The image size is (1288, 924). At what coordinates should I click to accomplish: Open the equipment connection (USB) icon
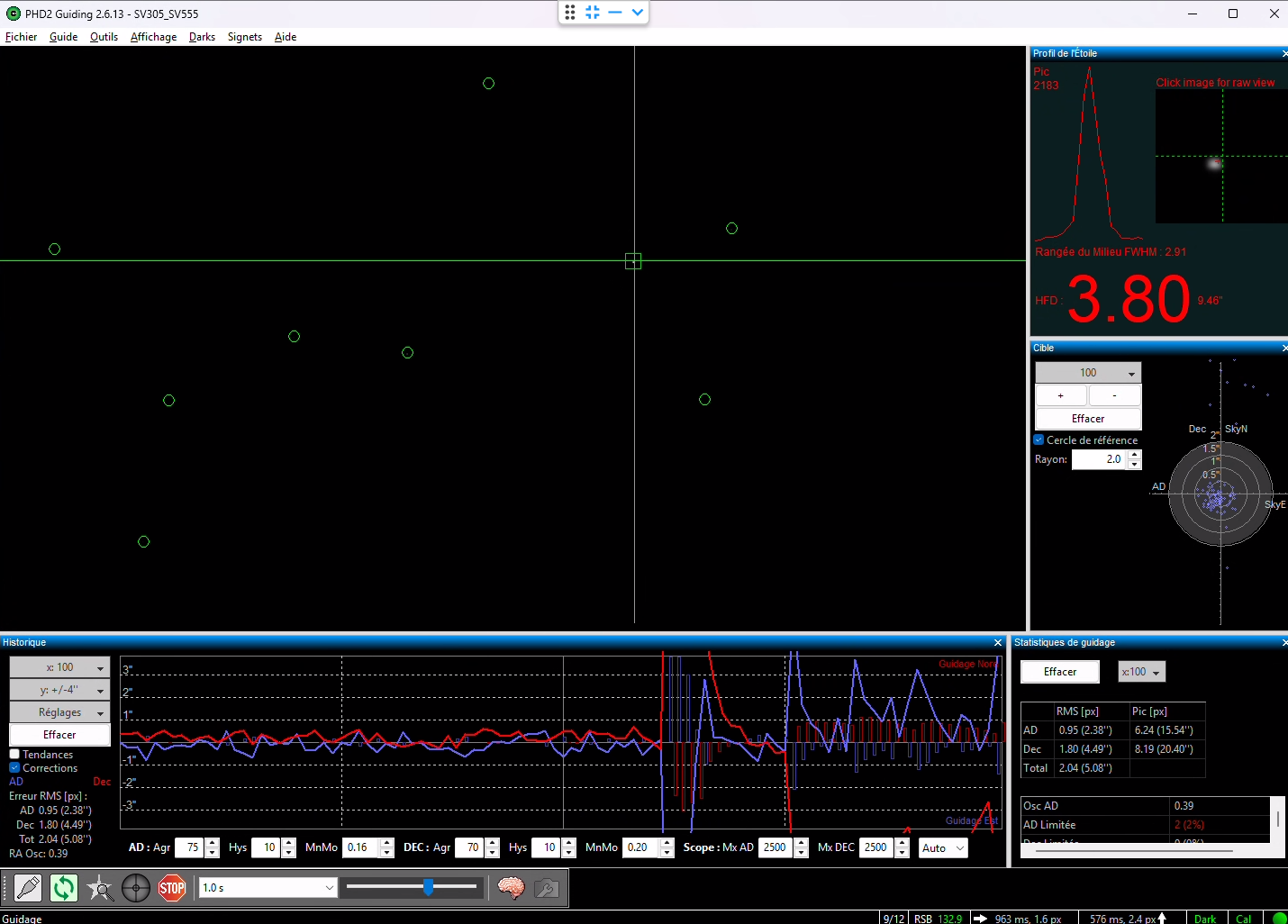click(x=28, y=888)
